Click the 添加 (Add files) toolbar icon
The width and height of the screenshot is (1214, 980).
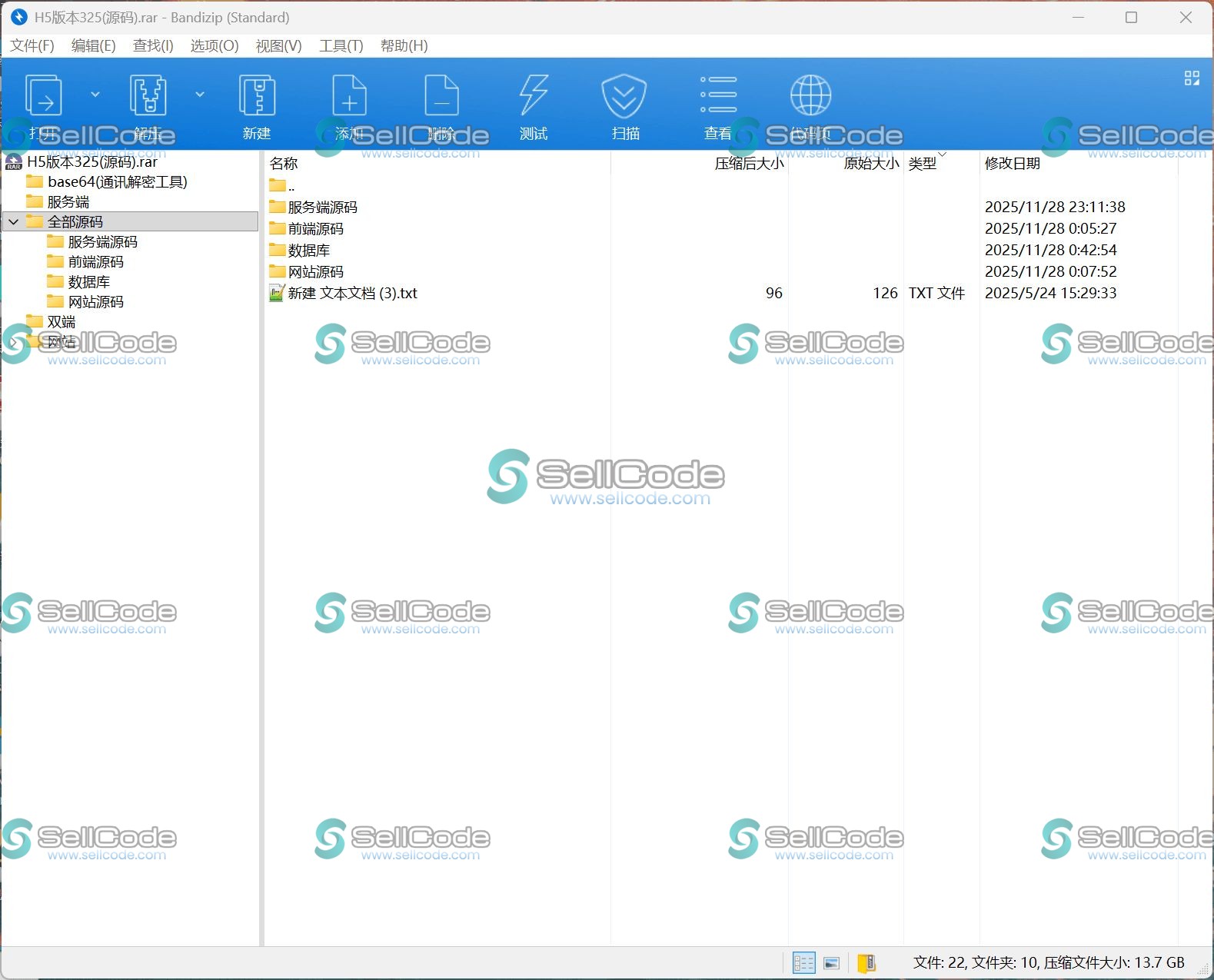tap(349, 98)
